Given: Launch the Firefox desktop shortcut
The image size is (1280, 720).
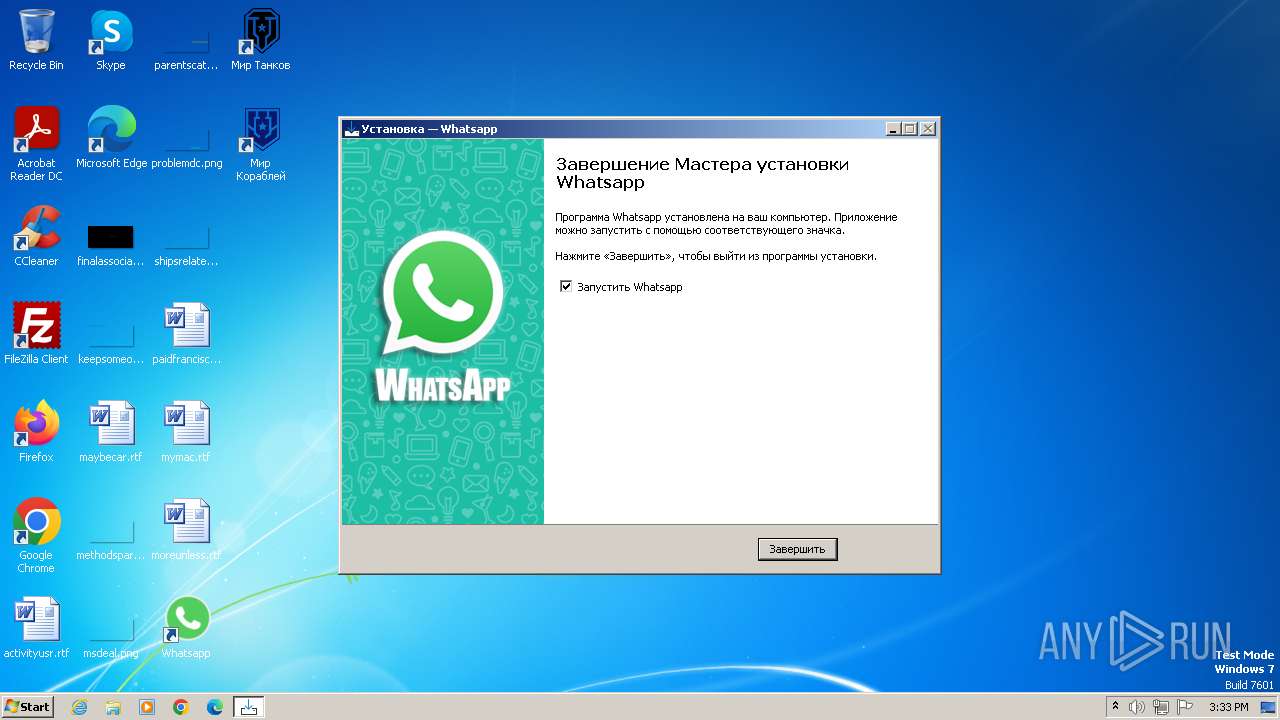Looking at the screenshot, I should pyautogui.click(x=36, y=432).
